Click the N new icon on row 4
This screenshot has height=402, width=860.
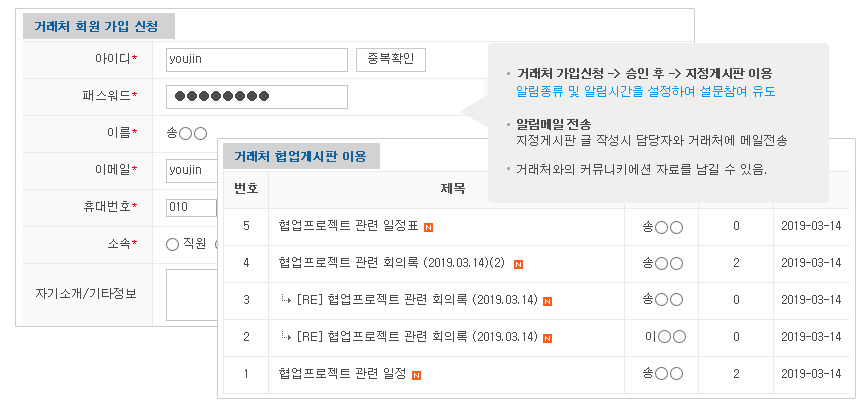pos(518,265)
